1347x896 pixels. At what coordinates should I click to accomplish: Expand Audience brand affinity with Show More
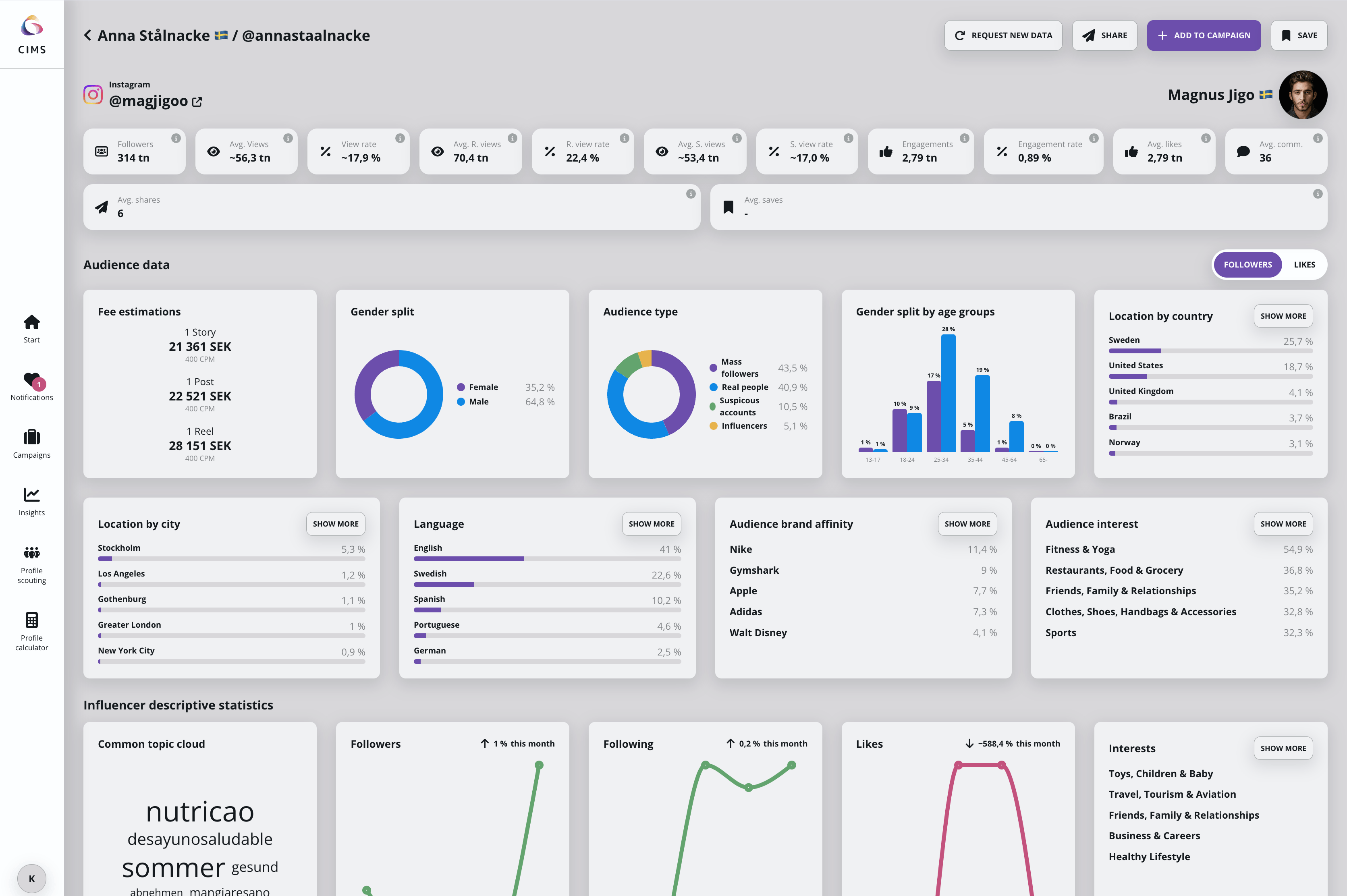(x=967, y=524)
